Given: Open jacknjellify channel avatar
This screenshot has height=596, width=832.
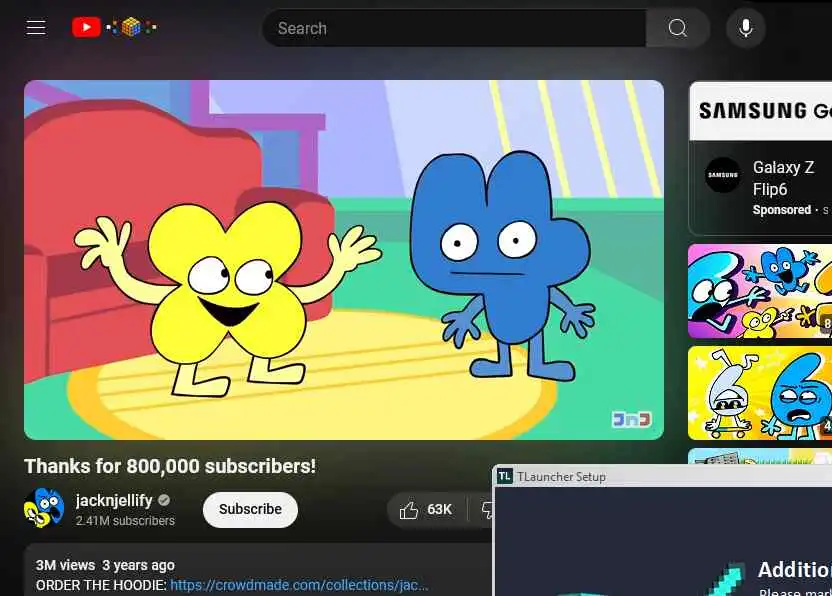Looking at the screenshot, I should coord(44,508).
